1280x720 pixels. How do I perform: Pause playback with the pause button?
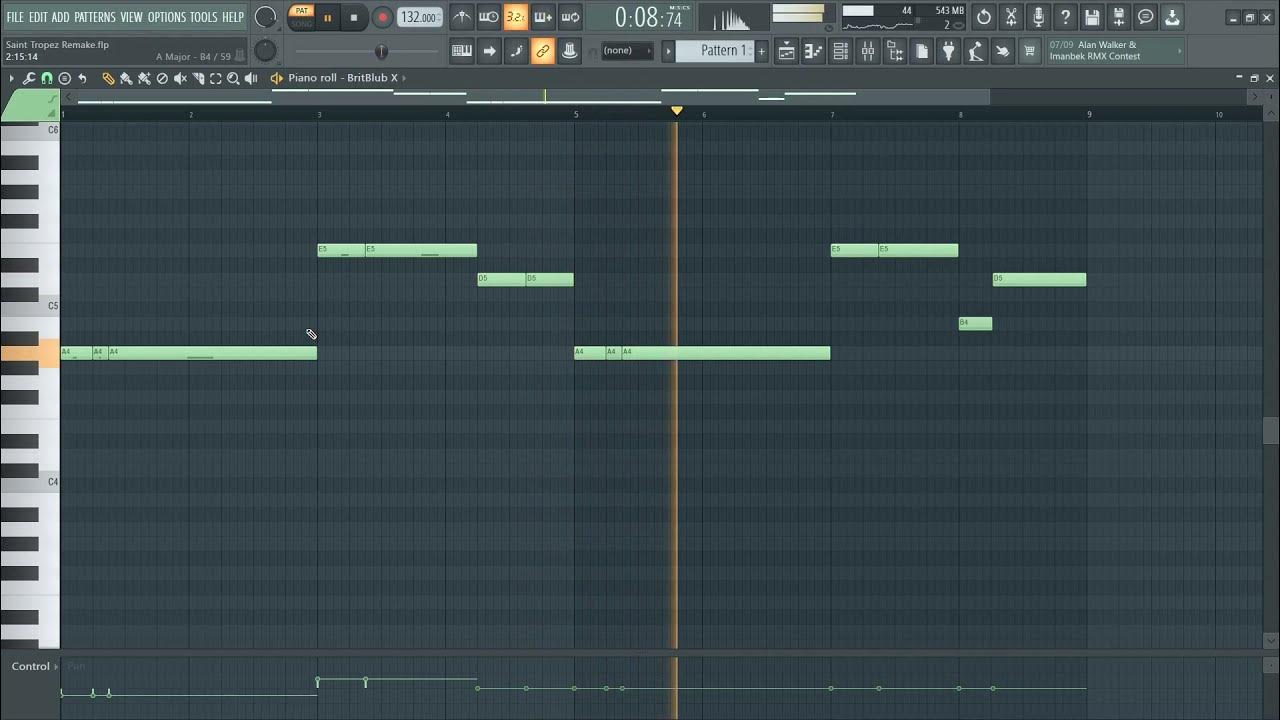(x=327, y=17)
